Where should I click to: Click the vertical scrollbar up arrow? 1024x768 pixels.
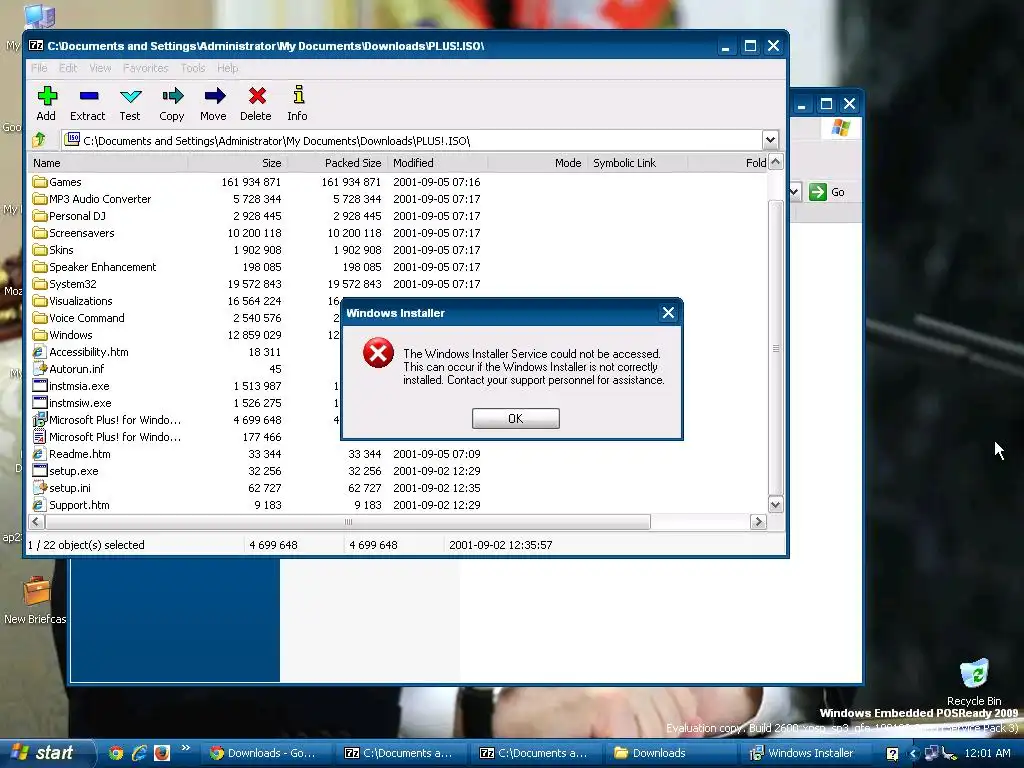(775, 162)
